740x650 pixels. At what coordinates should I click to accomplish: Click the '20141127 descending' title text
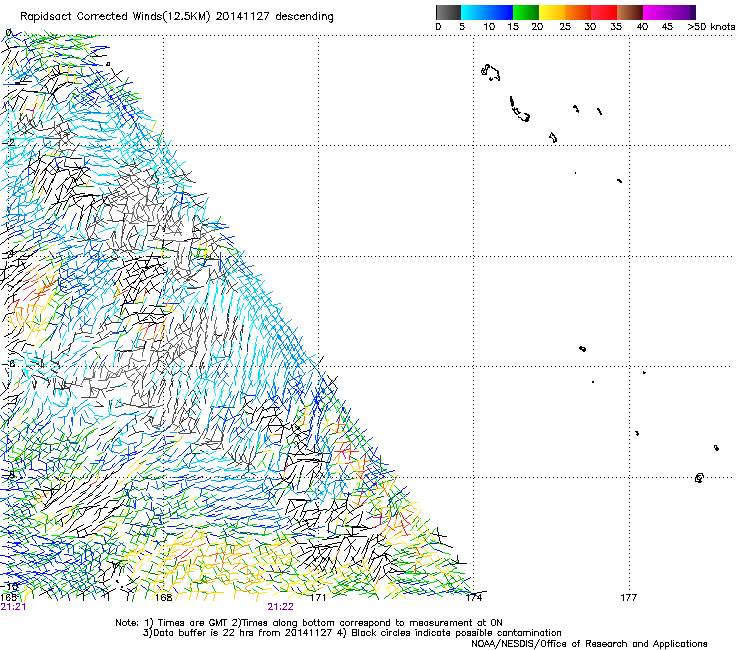(275, 17)
